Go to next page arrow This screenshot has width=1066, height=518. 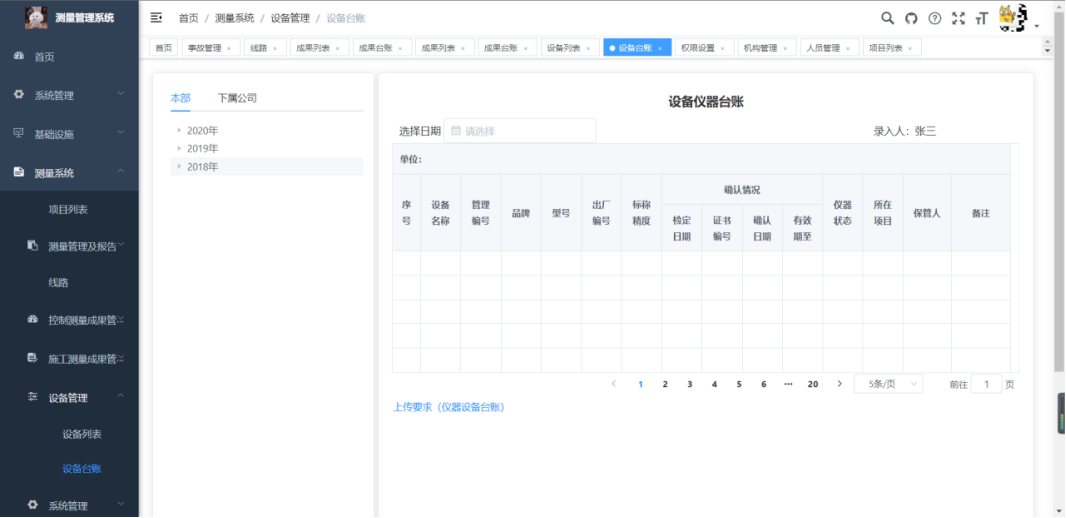coord(840,384)
